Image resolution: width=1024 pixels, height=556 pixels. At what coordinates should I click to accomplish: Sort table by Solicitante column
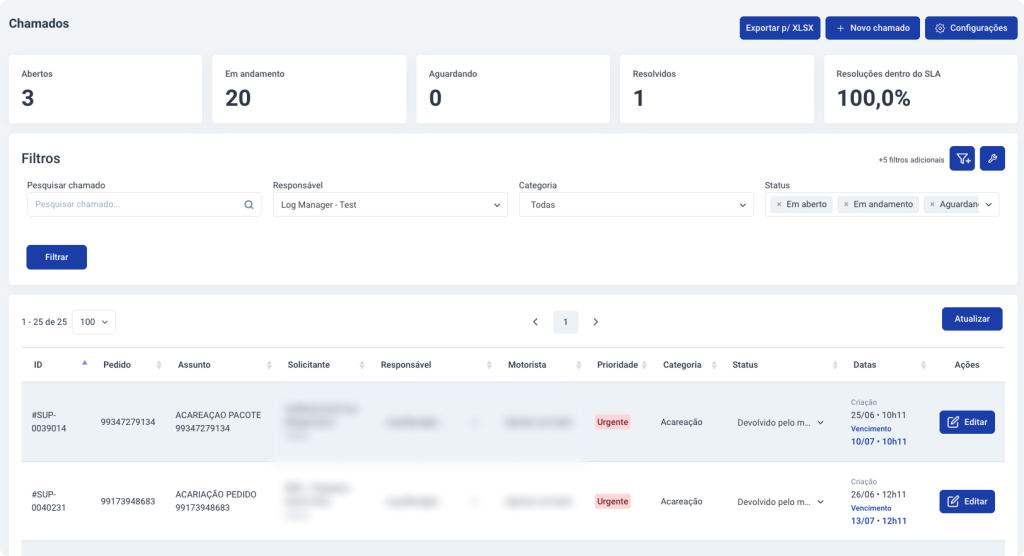pyautogui.click(x=362, y=365)
